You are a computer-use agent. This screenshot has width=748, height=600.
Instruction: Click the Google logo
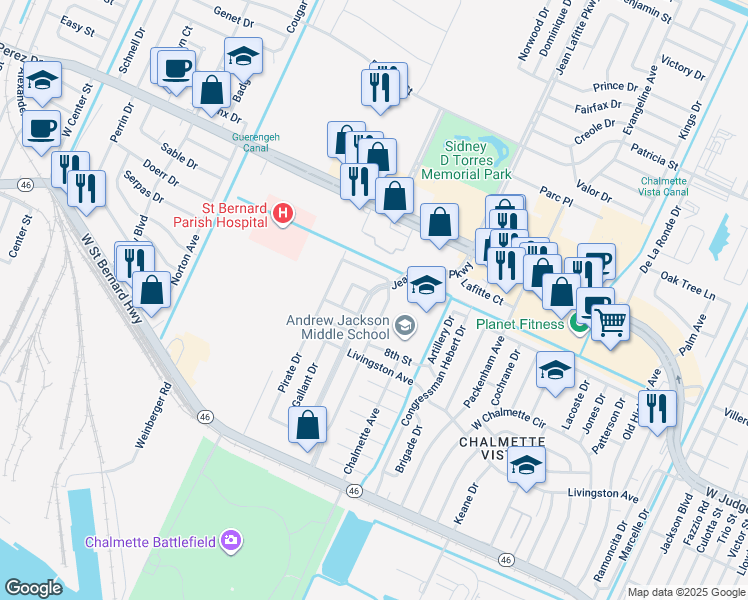coord(33,588)
